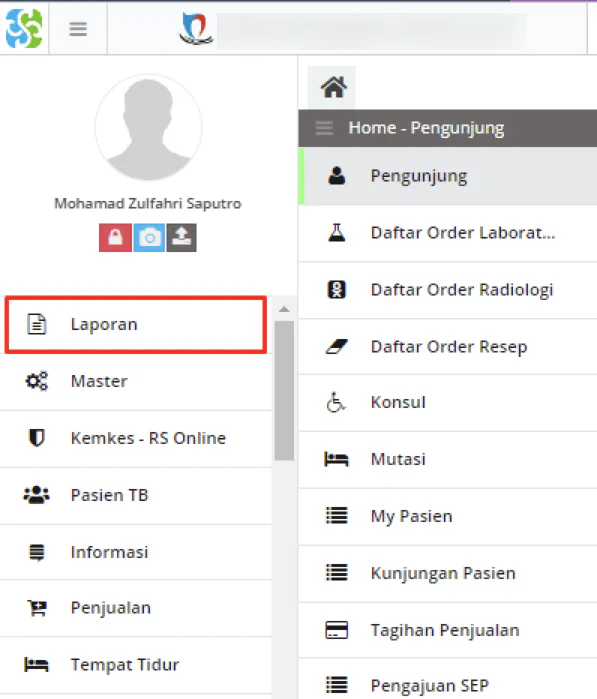Click the profile avatar picture
The width and height of the screenshot is (597, 699).
pyautogui.click(x=148, y=128)
